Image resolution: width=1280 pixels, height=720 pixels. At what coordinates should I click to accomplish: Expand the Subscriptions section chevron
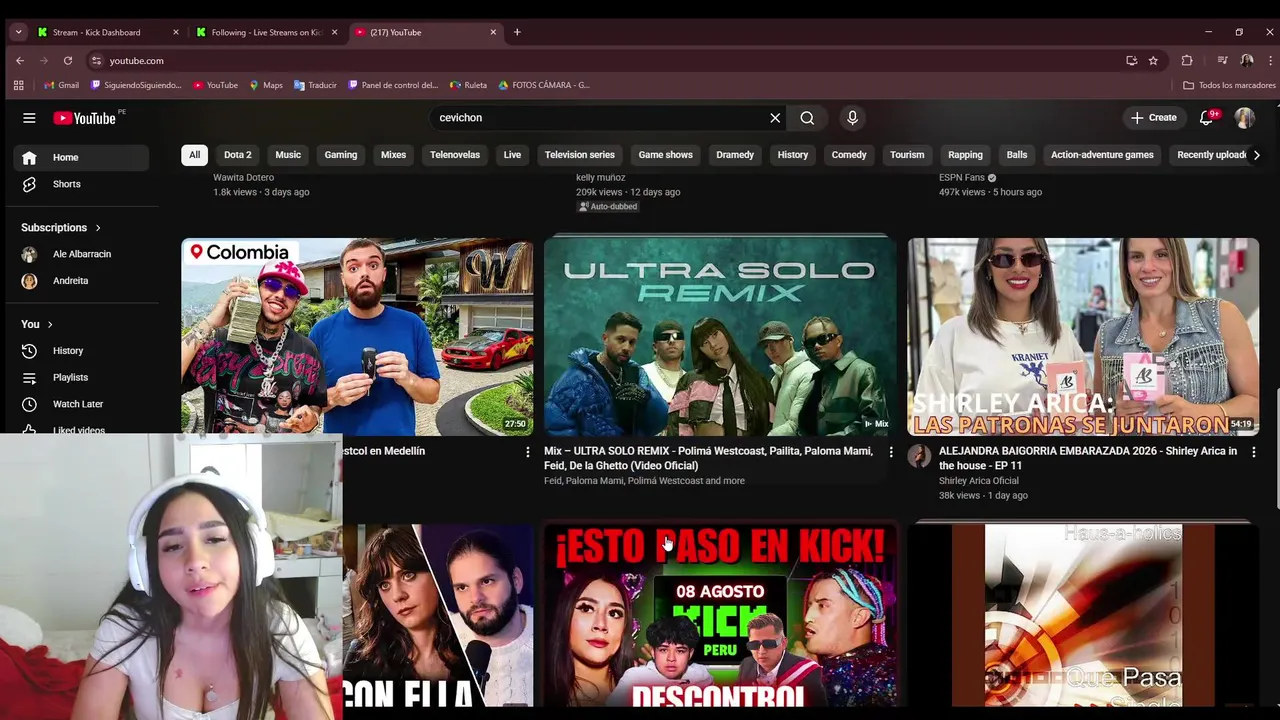pyautogui.click(x=97, y=228)
